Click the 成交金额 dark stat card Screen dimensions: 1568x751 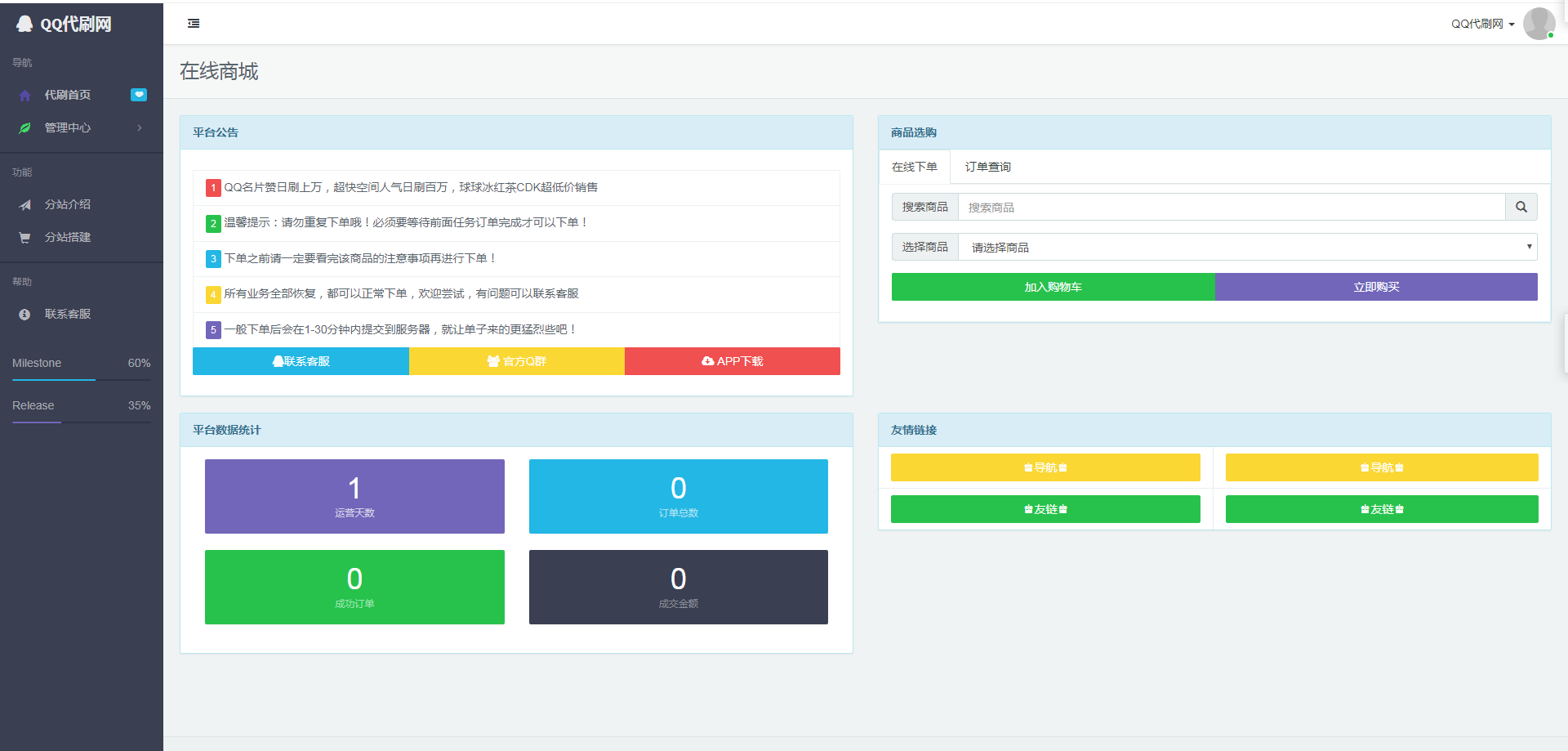tap(679, 587)
